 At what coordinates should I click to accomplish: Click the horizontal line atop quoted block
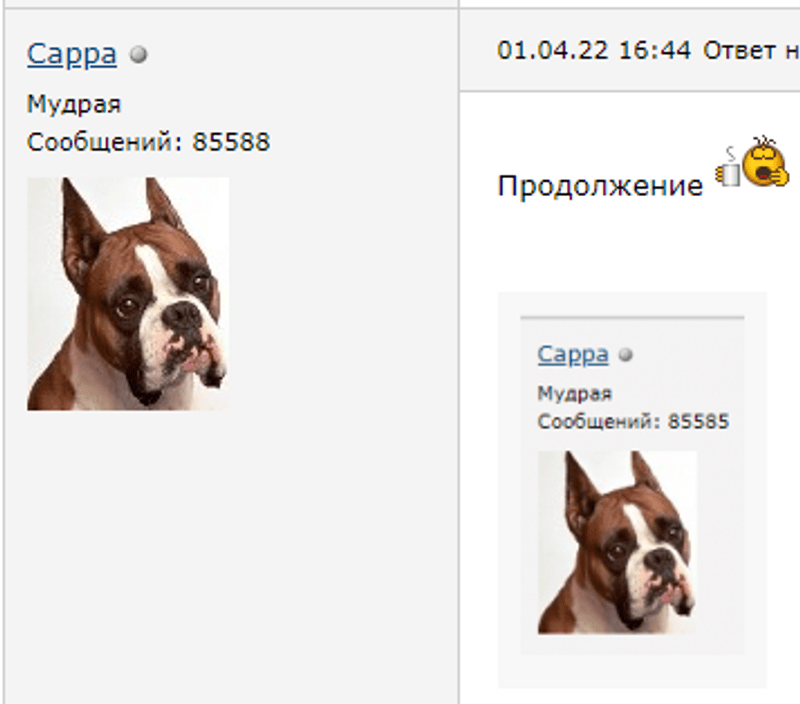click(x=632, y=317)
